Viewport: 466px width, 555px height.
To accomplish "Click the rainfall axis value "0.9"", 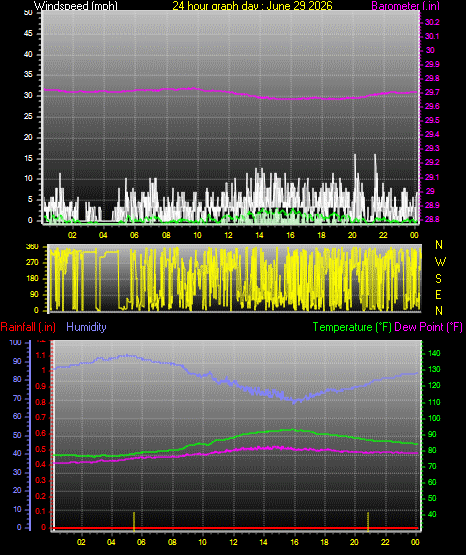I will tap(41, 387).
